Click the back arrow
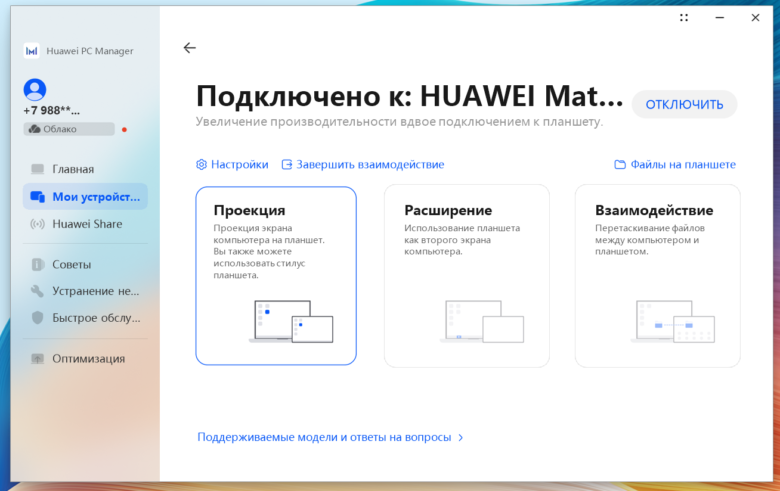 190,48
